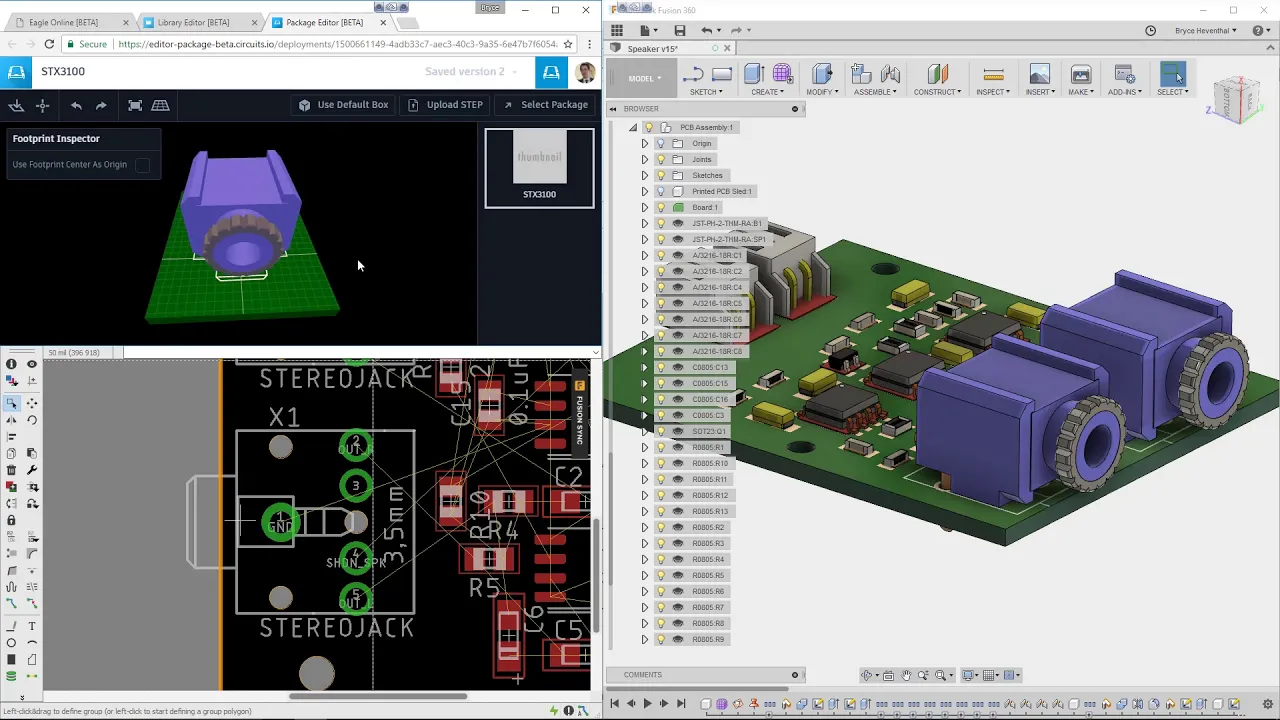
Task: Toggle the lightbulb visibility of Sketches folder
Action: coord(661,175)
